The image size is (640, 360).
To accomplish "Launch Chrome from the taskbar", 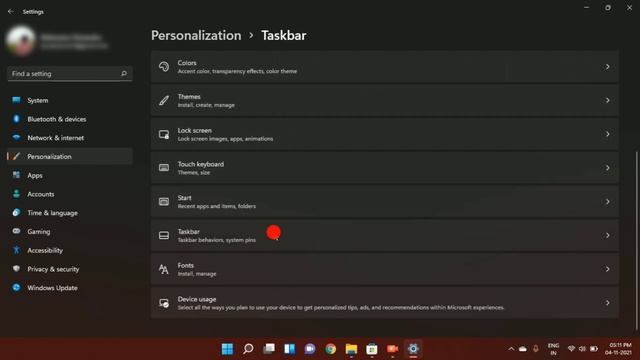I will (x=331, y=349).
